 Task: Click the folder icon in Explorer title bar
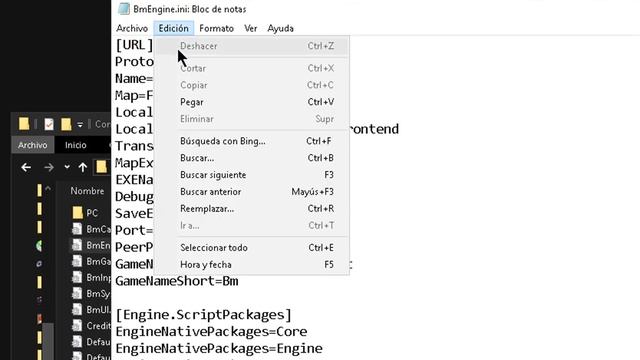(24, 124)
